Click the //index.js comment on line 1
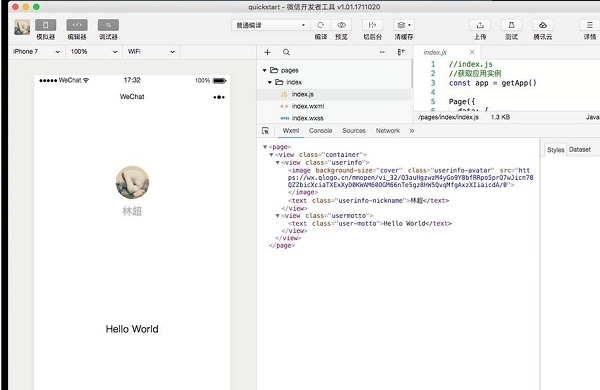 point(470,64)
